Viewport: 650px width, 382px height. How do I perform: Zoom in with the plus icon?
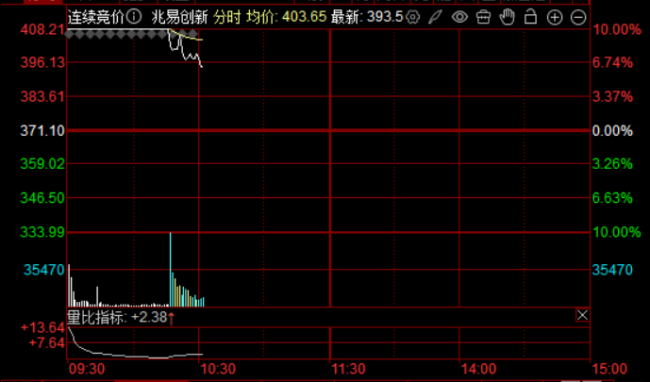555,17
